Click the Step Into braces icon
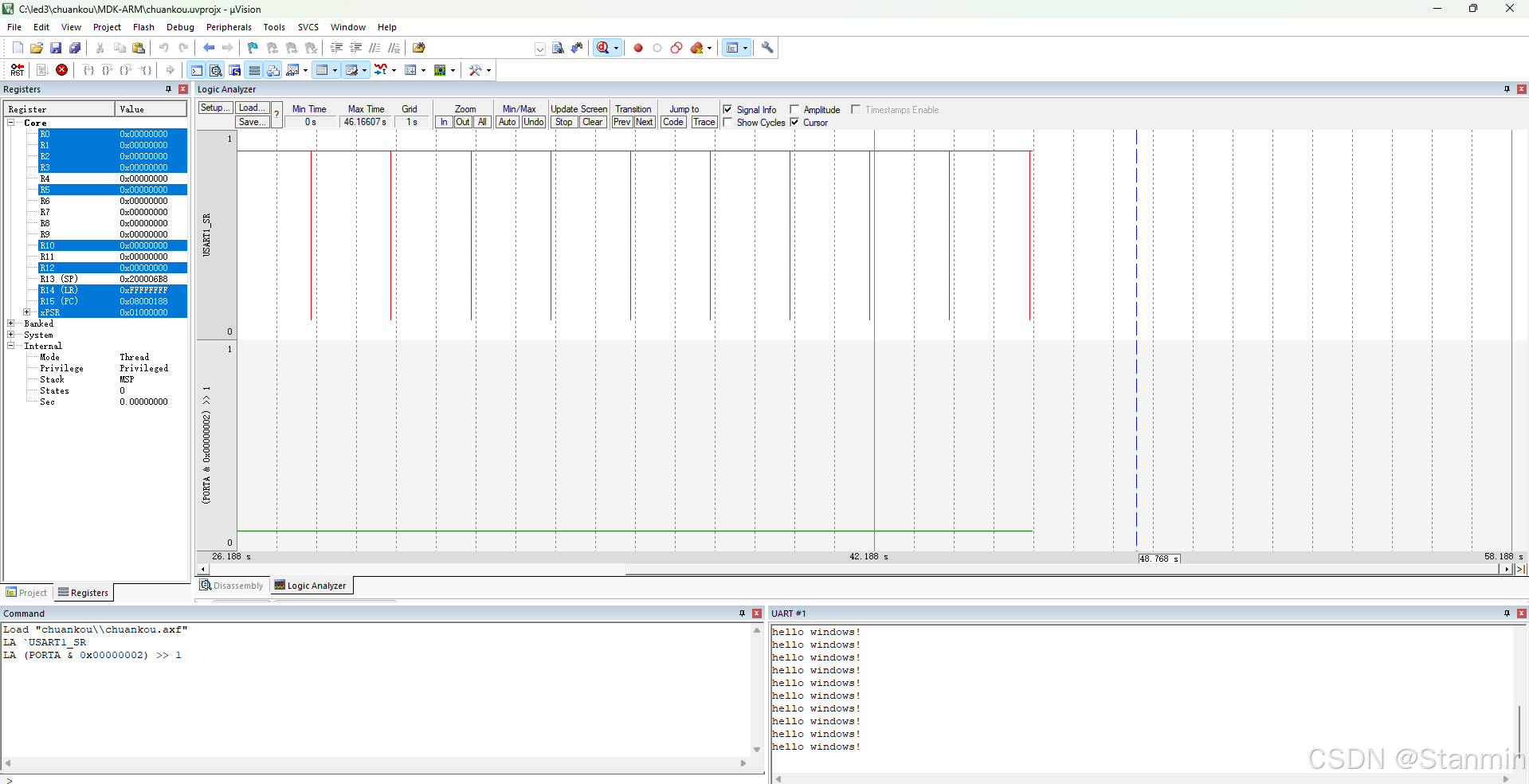Viewport: 1529px width, 784px height. [88, 70]
